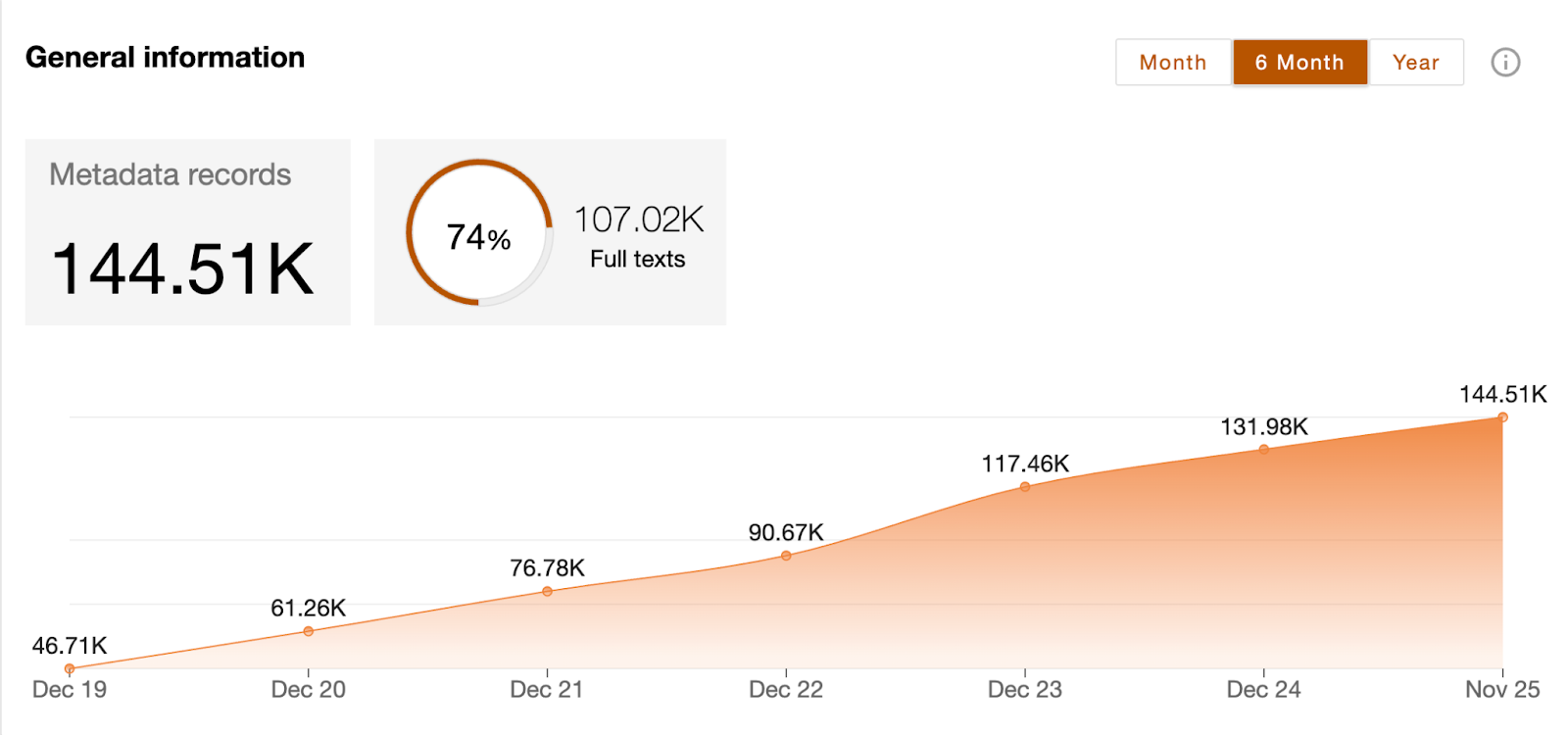This screenshot has width=1568, height=735.
Task: Click the 117.46K data point
Action: tap(1025, 487)
